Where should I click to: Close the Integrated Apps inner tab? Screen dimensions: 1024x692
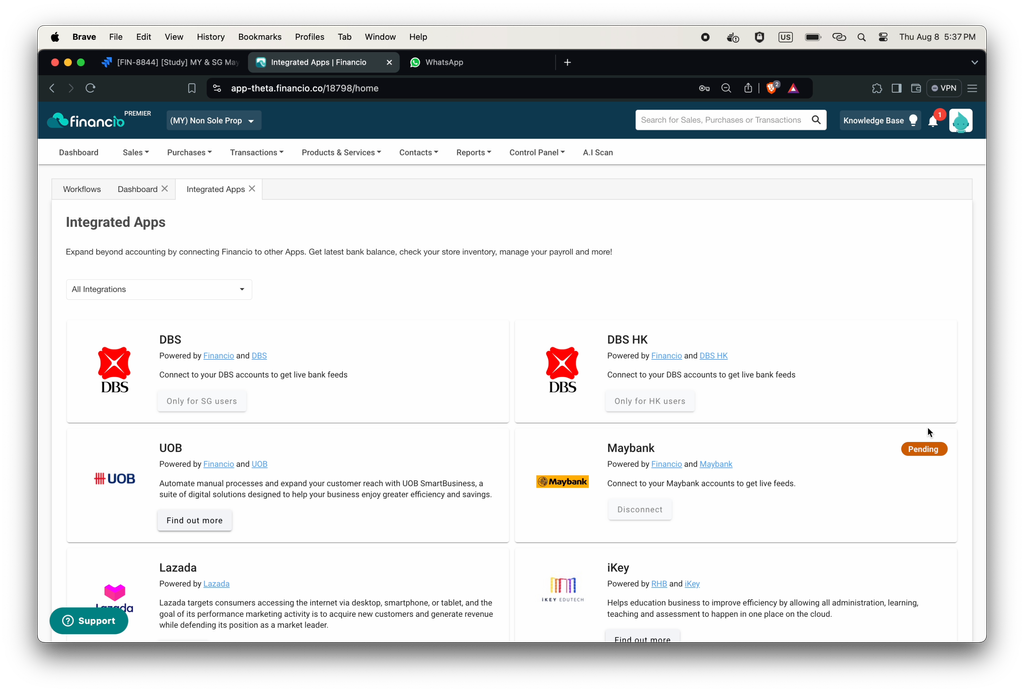(252, 189)
